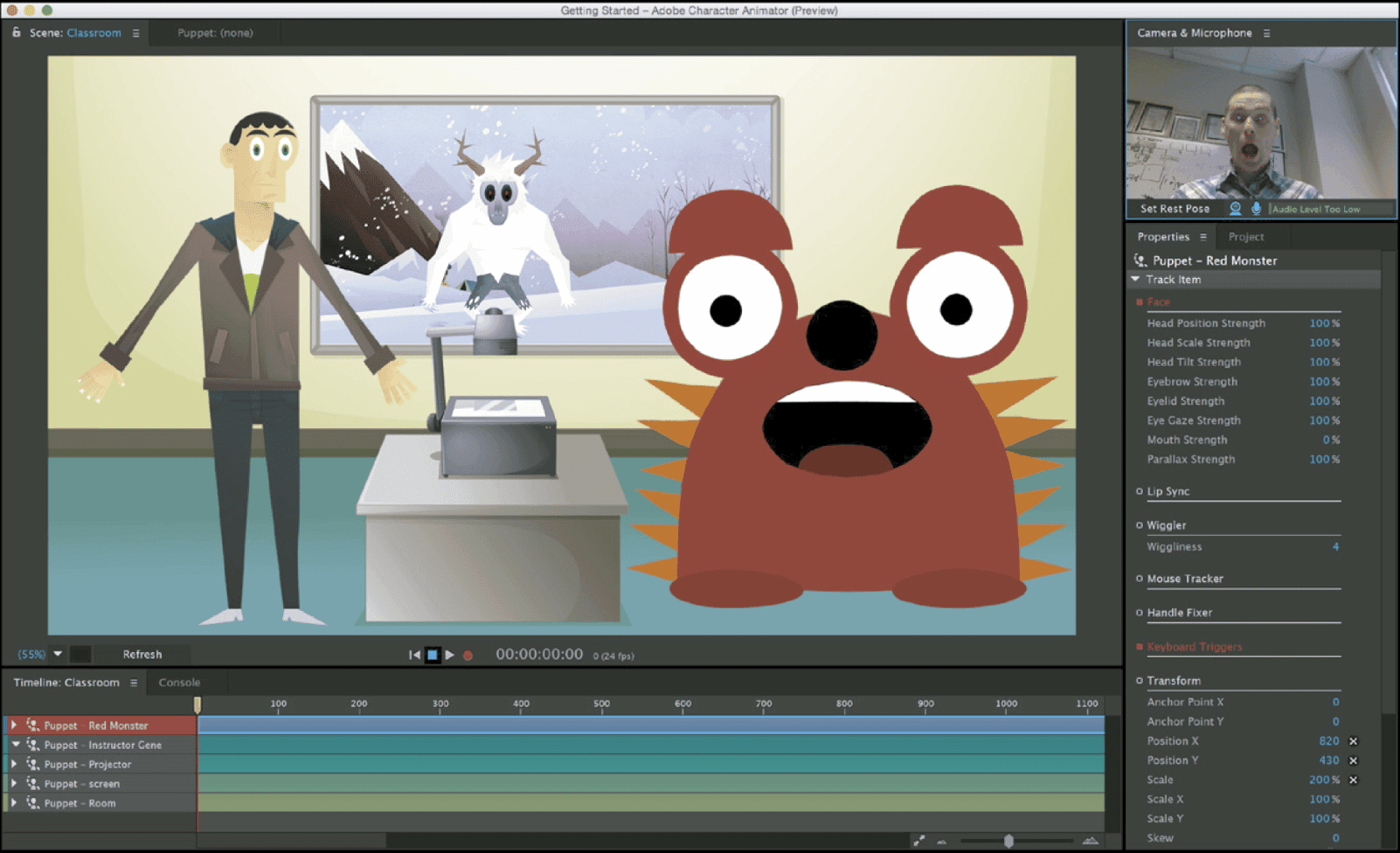Click the red Record button
Viewport: 1400px width, 853px height.
468,655
